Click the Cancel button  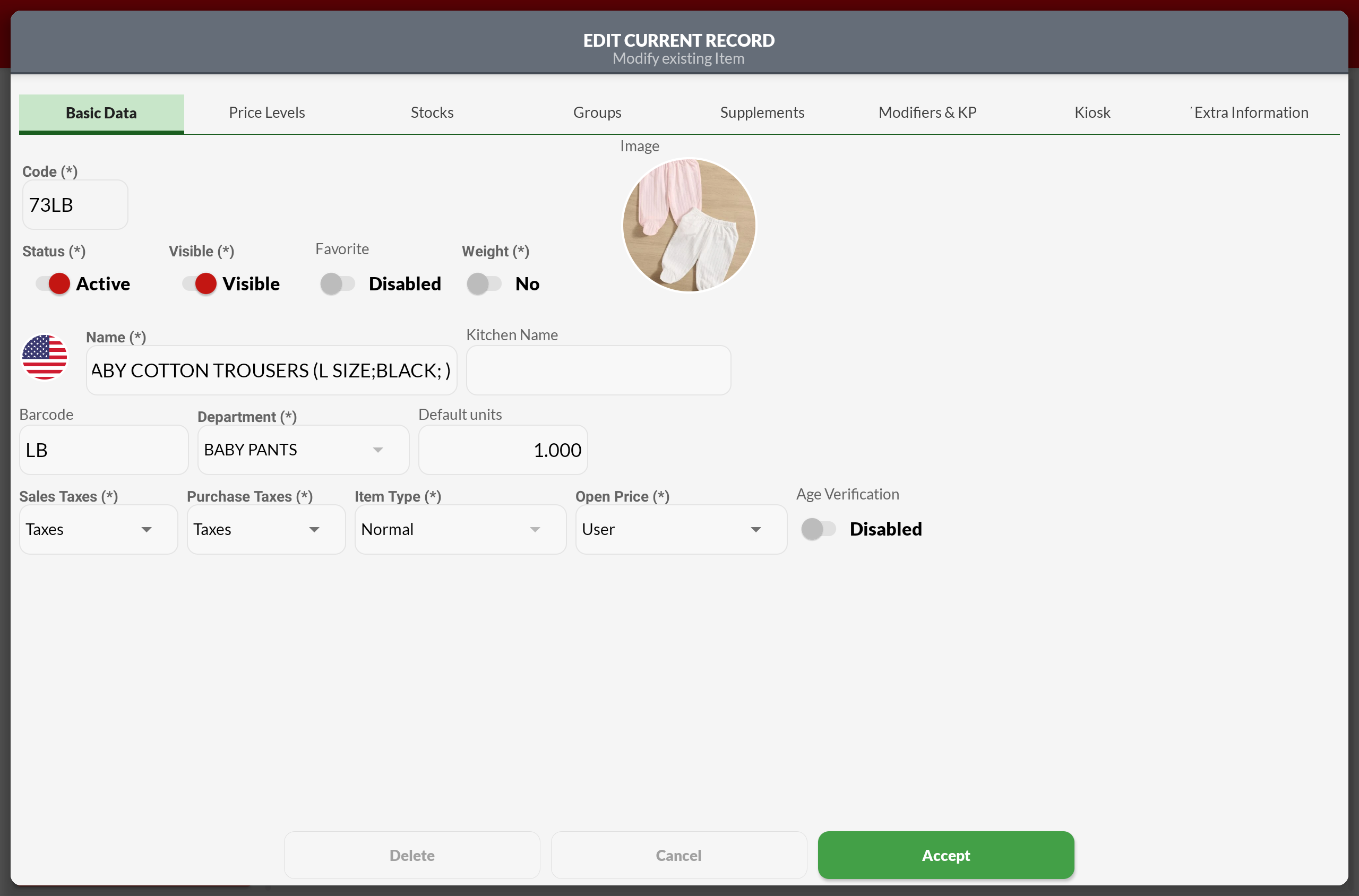pyautogui.click(x=678, y=855)
